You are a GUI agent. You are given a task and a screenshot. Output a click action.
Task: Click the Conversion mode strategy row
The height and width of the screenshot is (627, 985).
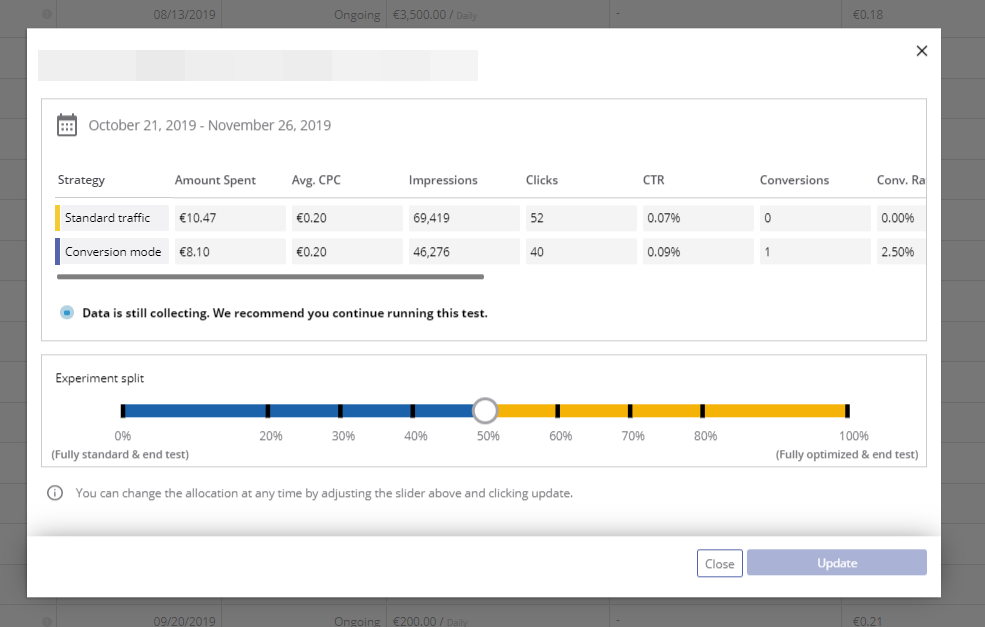click(x=112, y=252)
